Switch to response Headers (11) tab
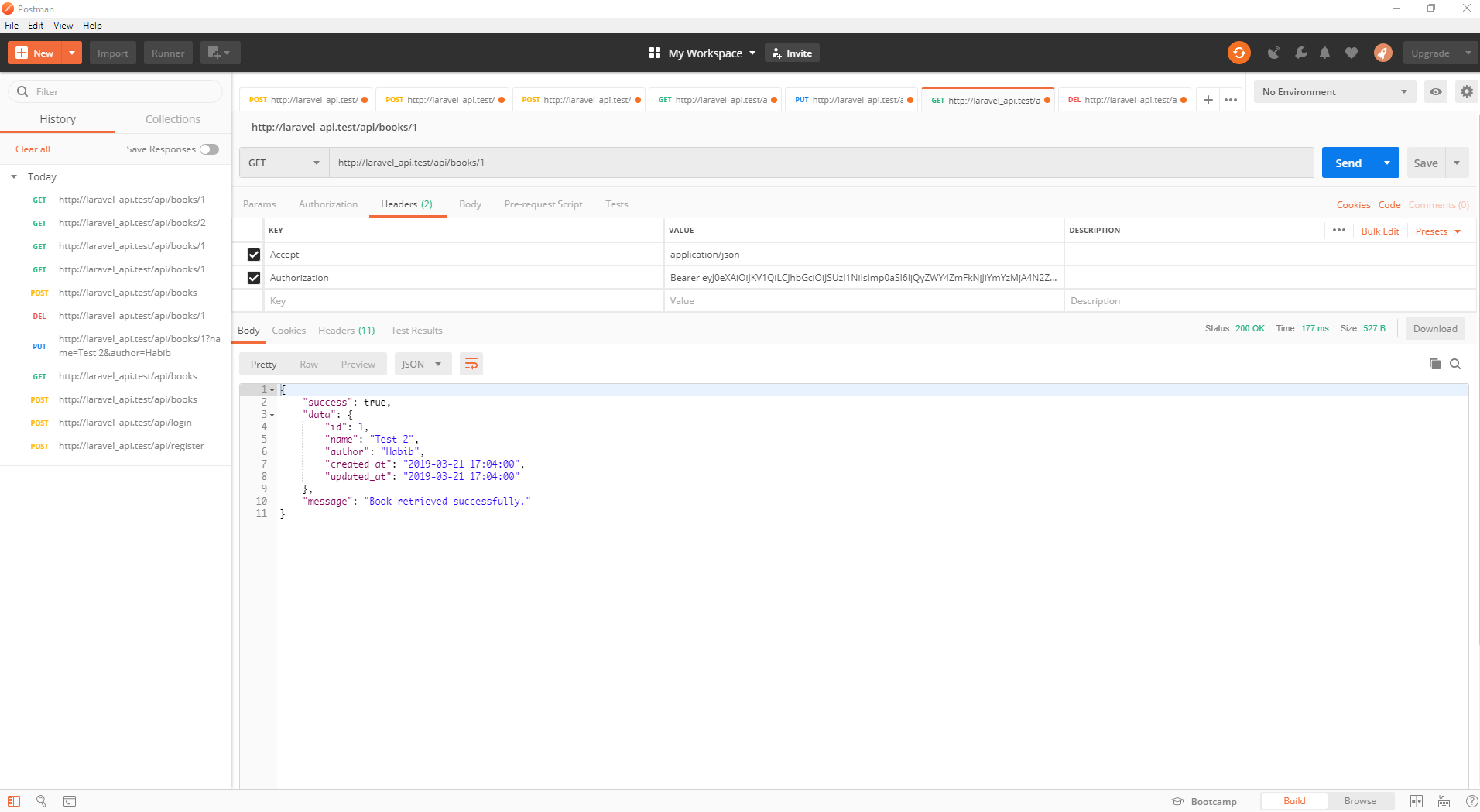The width and height of the screenshot is (1480, 812). coord(346,331)
